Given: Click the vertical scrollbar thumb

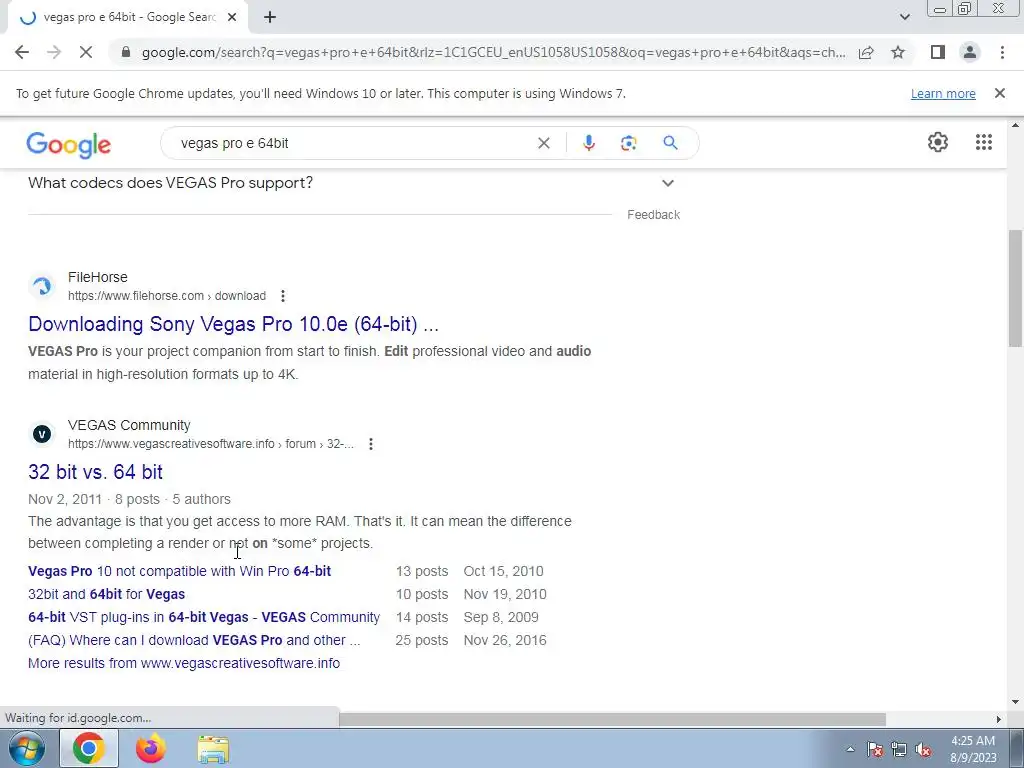Looking at the screenshot, I should [1015, 288].
